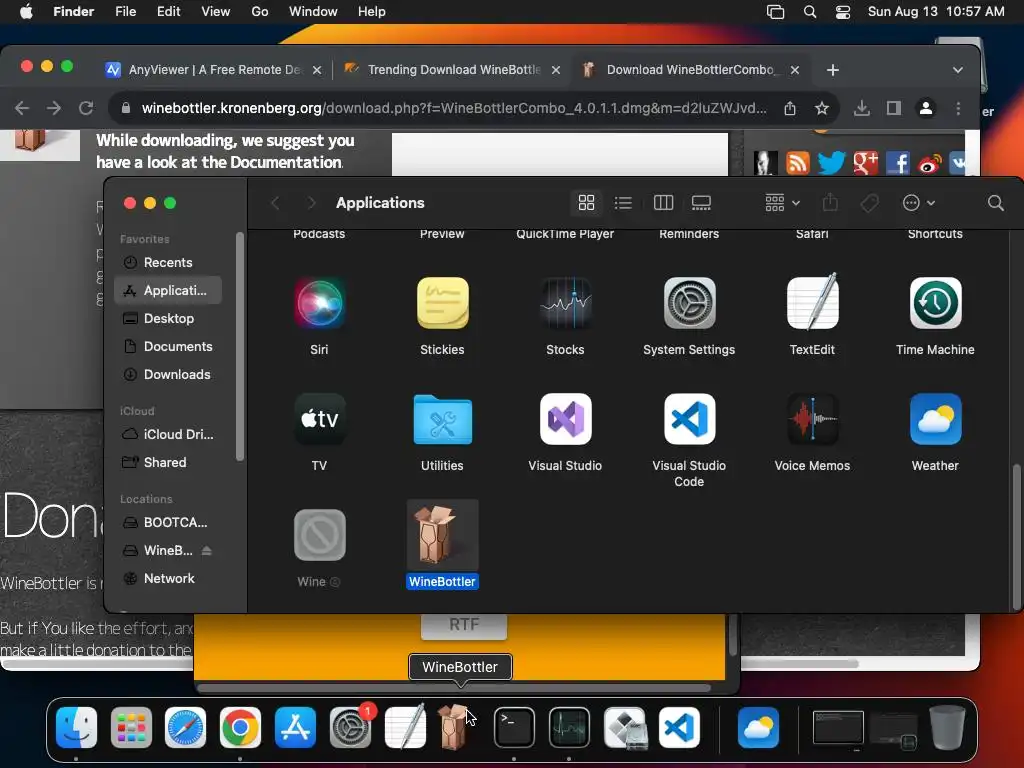This screenshot has height=768, width=1024.
Task: Click the Finder sidebar scrollbar
Action: pos(240,347)
